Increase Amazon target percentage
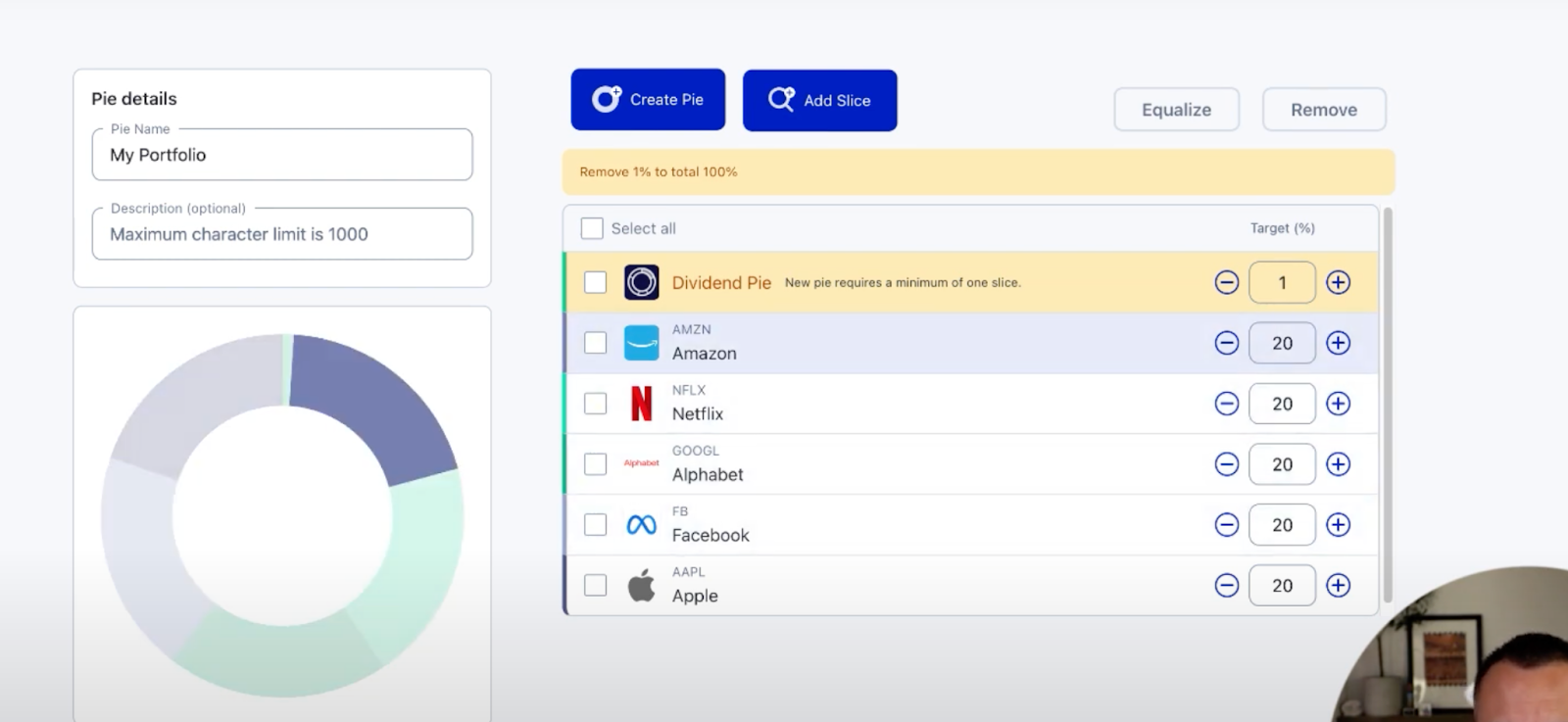The height and width of the screenshot is (722, 1568). (1338, 343)
